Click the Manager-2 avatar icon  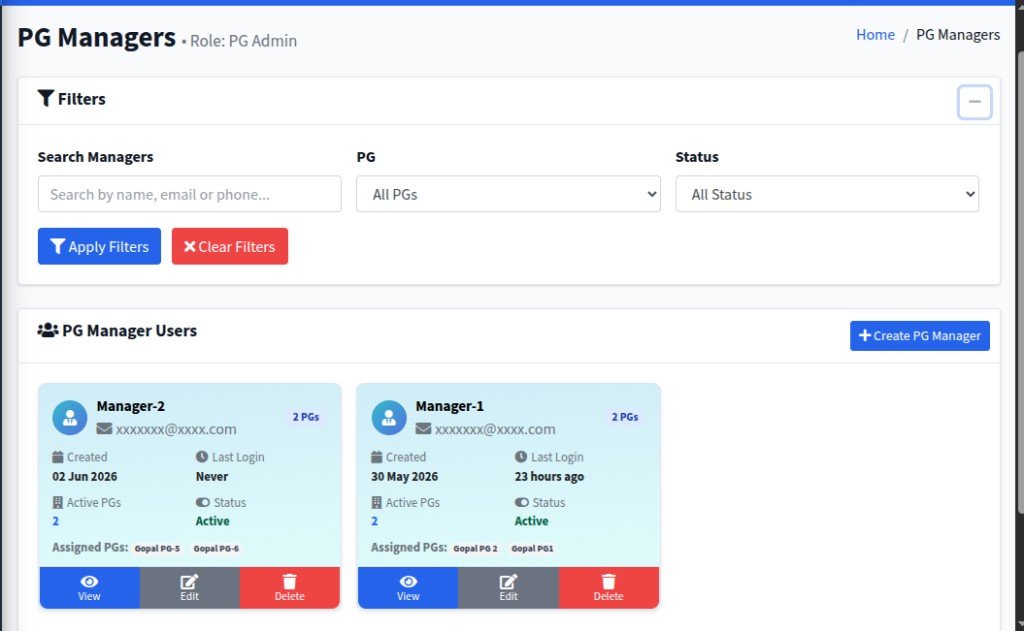tap(70, 417)
